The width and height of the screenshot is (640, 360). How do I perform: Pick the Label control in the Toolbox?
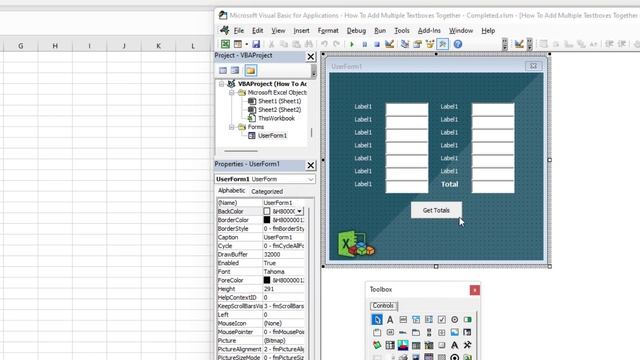pos(390,320)
